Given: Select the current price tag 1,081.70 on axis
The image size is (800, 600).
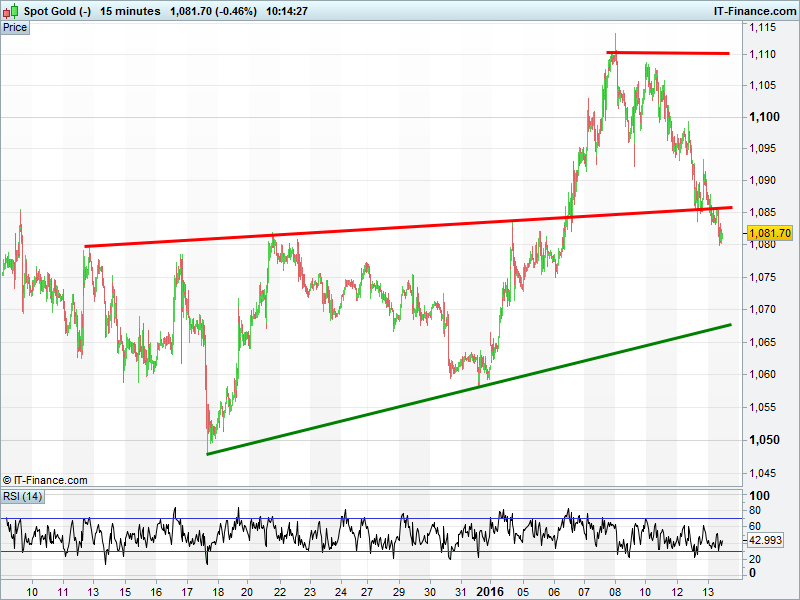Looking at the screenshot, I should [x=769, y=233].
